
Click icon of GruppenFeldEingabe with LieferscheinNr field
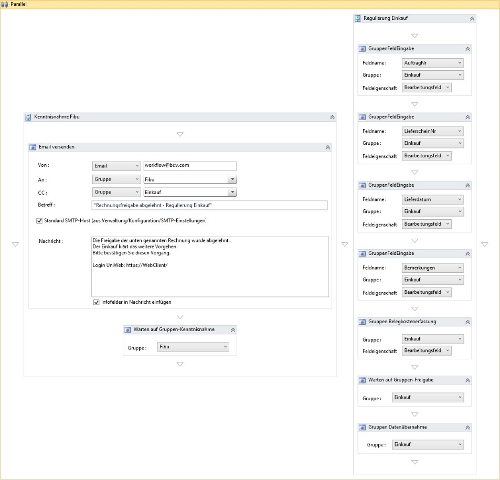tap(362, 117)
